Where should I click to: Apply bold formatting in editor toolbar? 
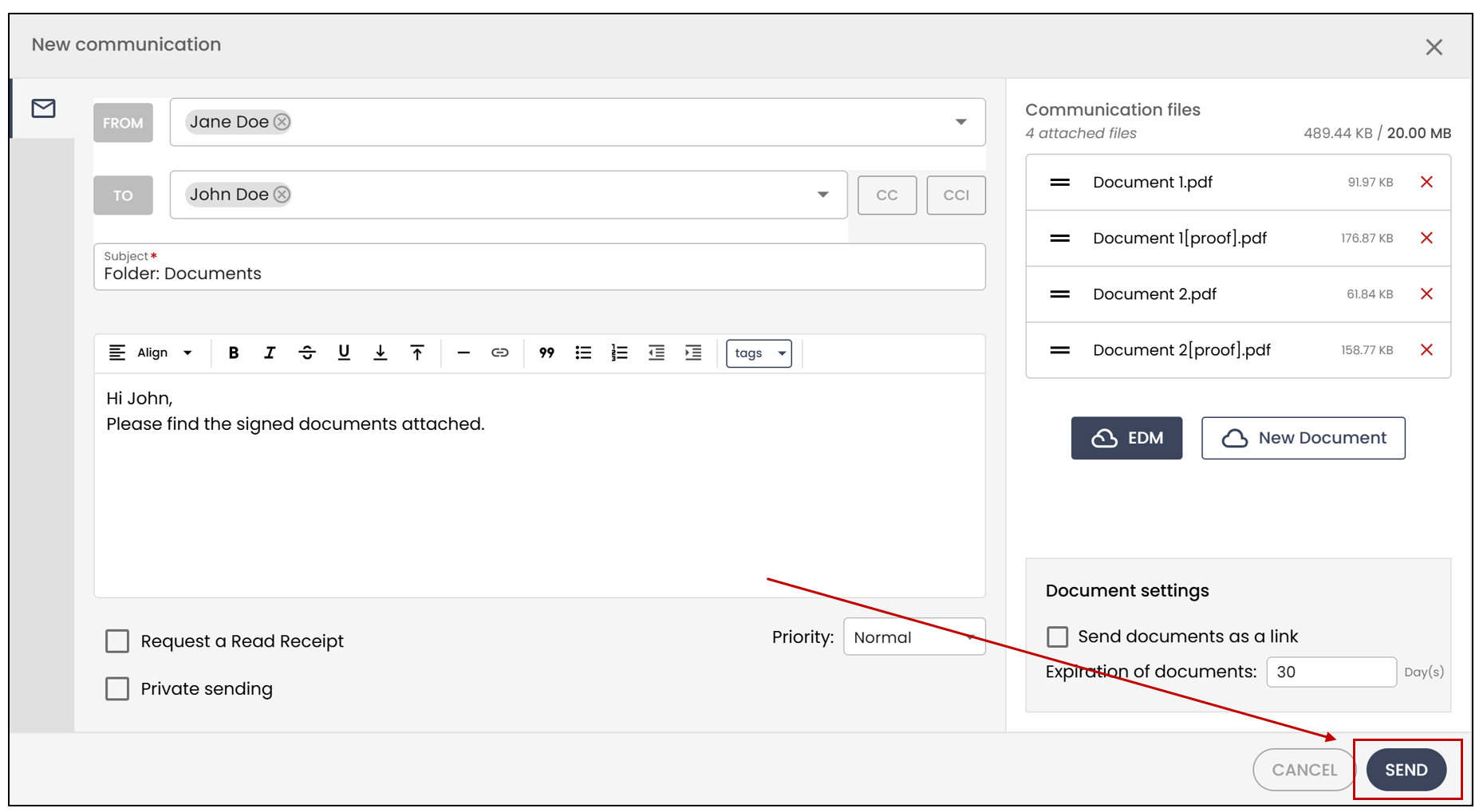click(233, 353)
